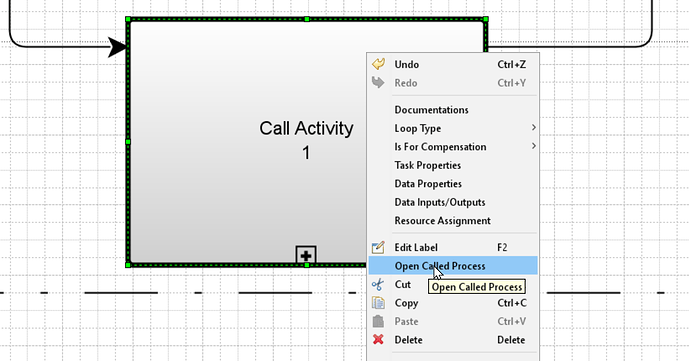Click the left-middle green selection handle
Image resolution: width=689 pixels, height=361 pixels.
tap(128, 142)
